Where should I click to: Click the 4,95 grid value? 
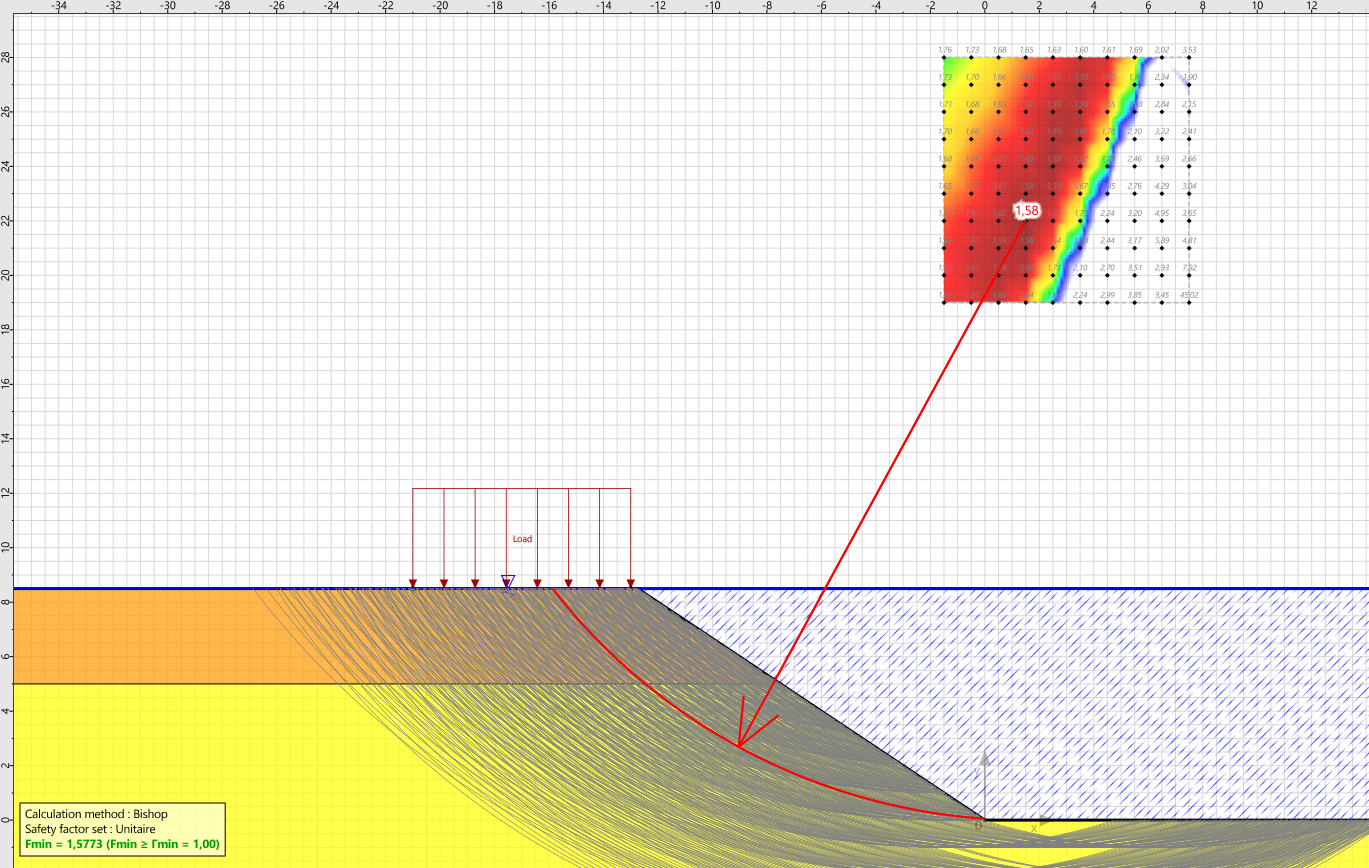(1162, 214)
